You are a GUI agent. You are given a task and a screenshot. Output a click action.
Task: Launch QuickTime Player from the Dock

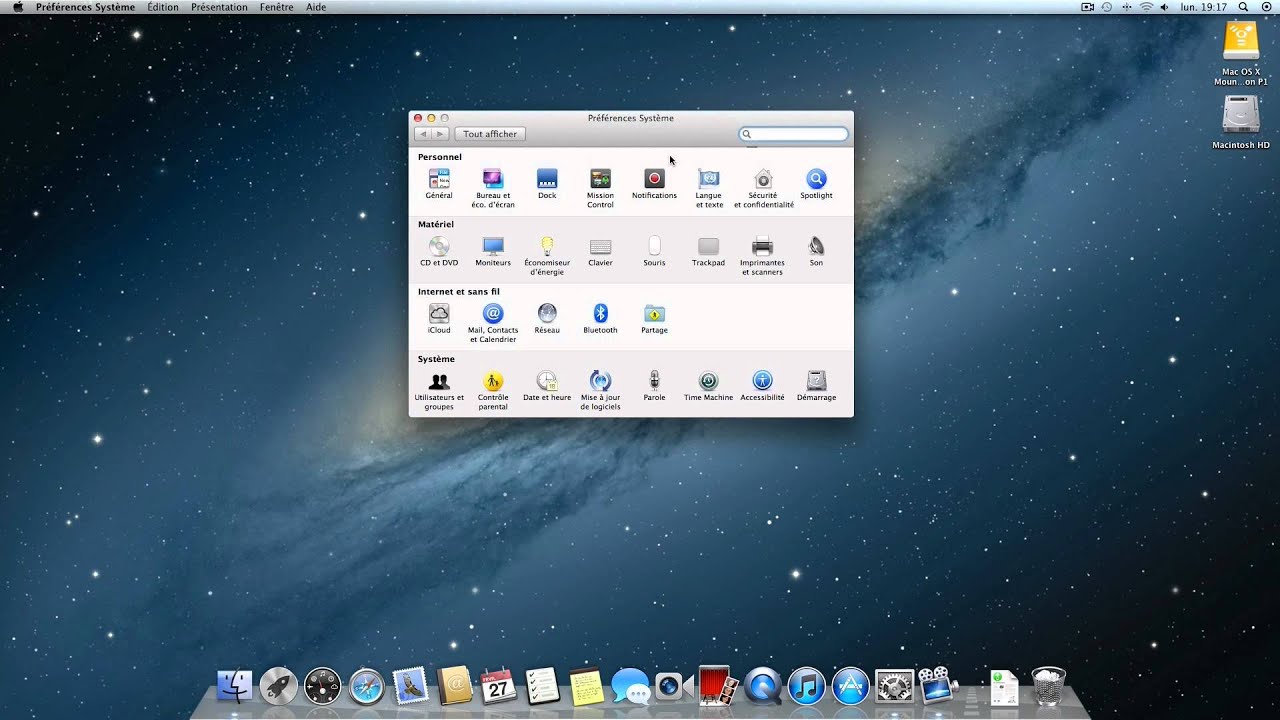[x=762, y=686]
